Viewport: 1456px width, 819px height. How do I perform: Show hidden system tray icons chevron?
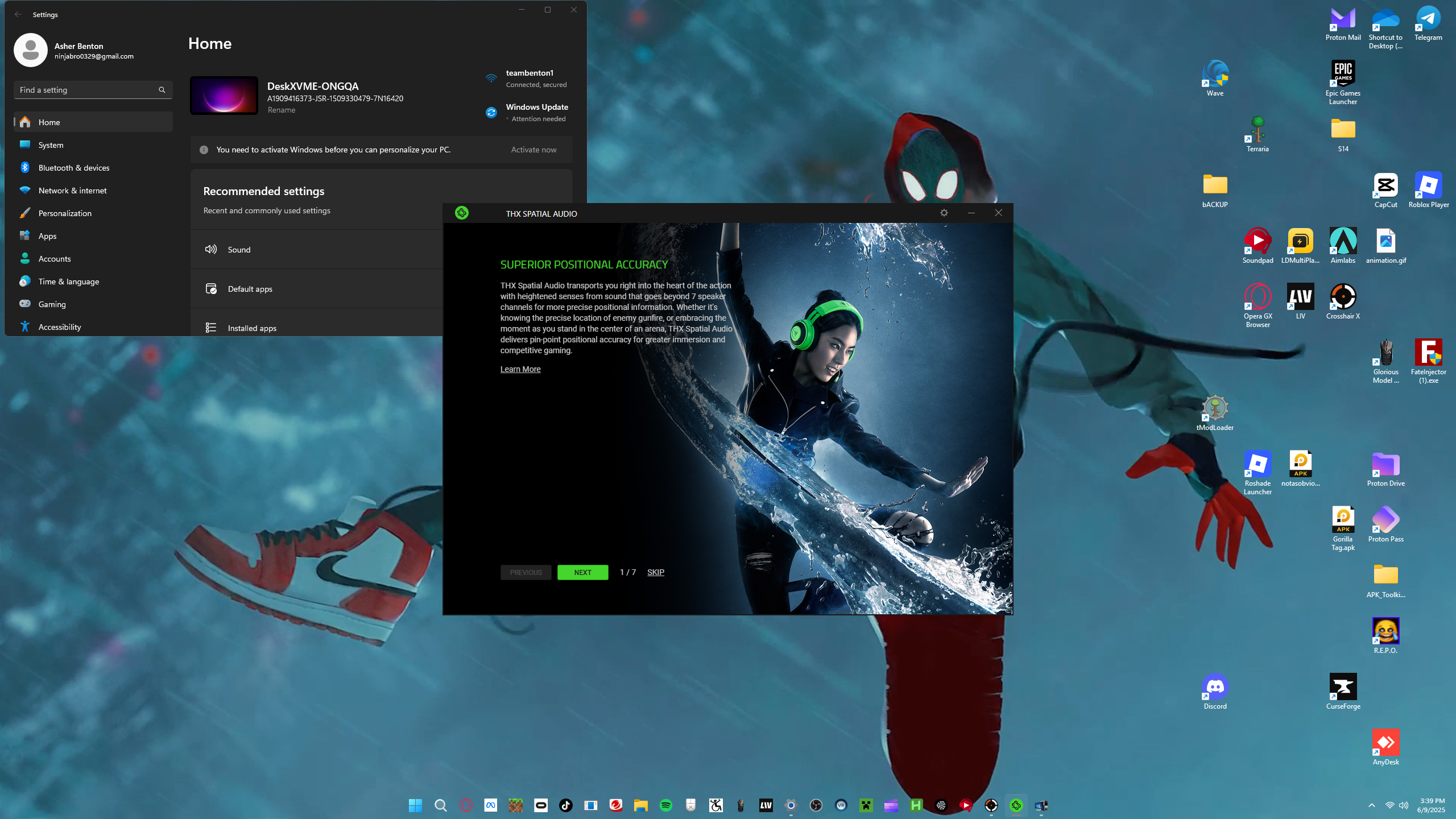click(x=1372, y=805)
